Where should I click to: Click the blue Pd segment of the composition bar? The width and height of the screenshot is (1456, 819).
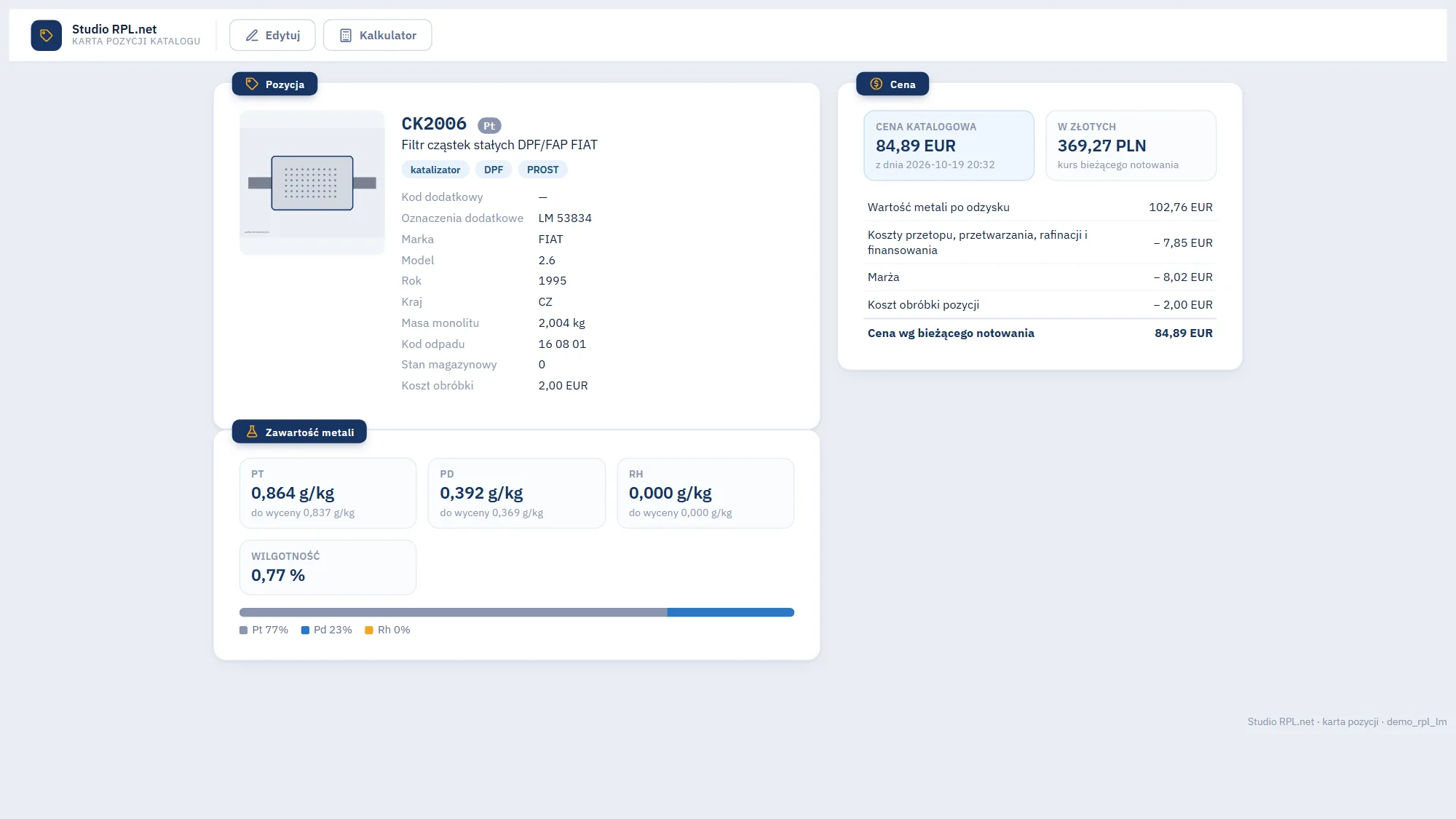[730, 612]
